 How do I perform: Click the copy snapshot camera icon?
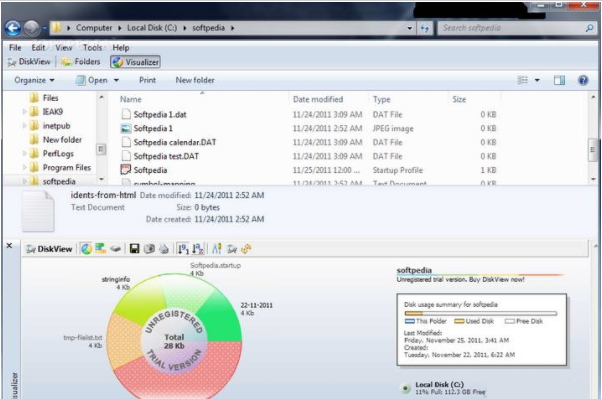click(x=149, y=249)
